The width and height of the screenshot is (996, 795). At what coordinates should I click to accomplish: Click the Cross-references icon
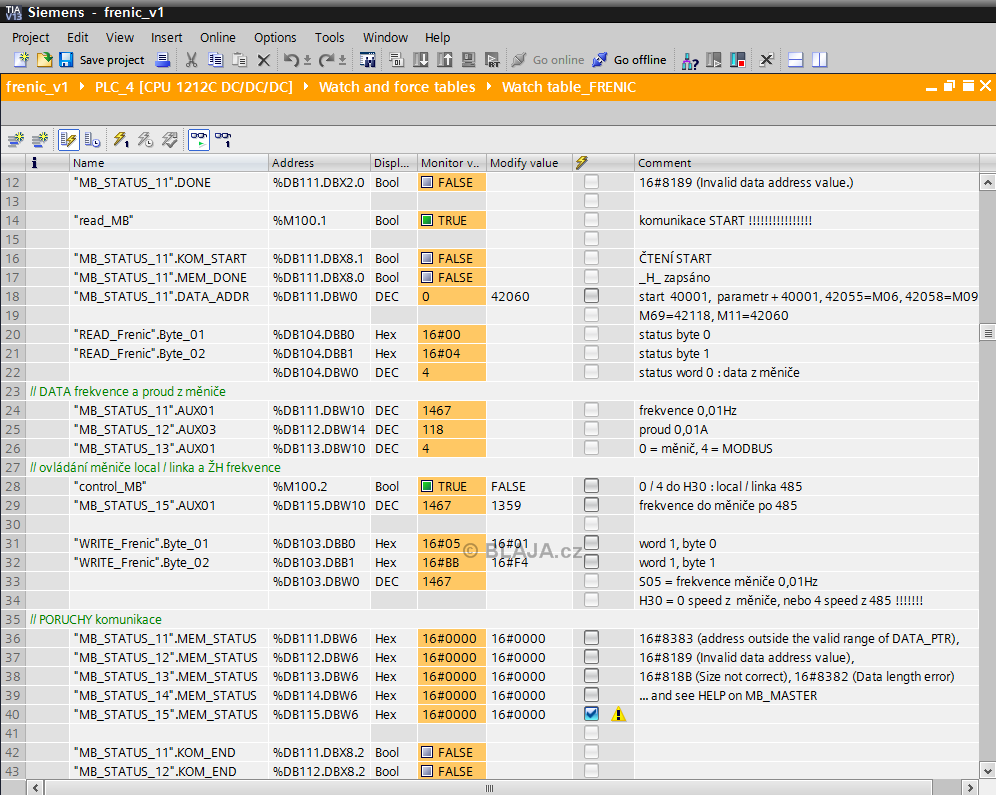point(766,60)
